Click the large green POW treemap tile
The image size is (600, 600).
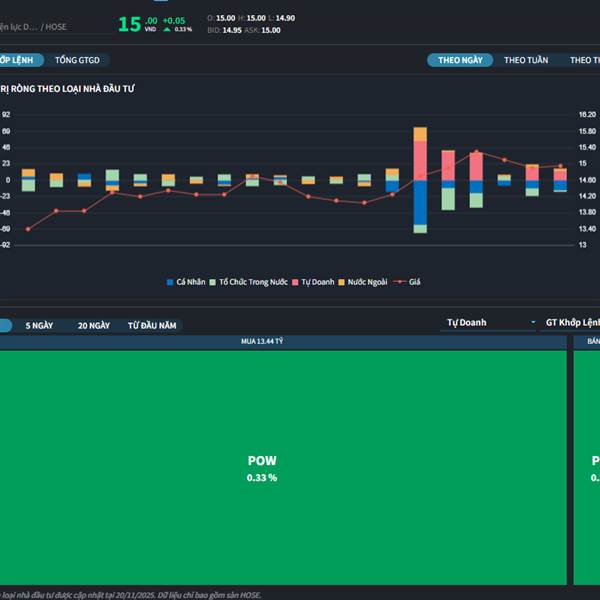pyautogui.click(x=262, y=467)
